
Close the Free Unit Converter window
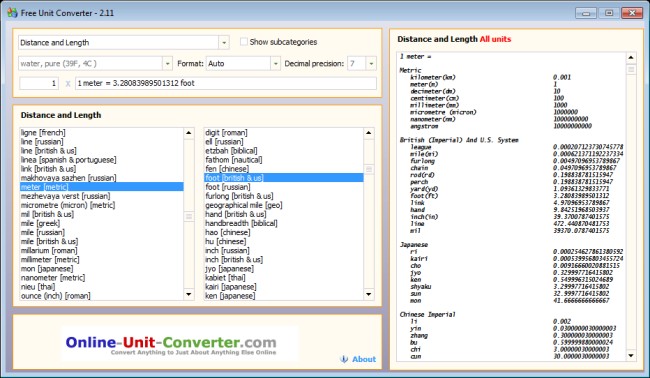click(x=632, y=13)
